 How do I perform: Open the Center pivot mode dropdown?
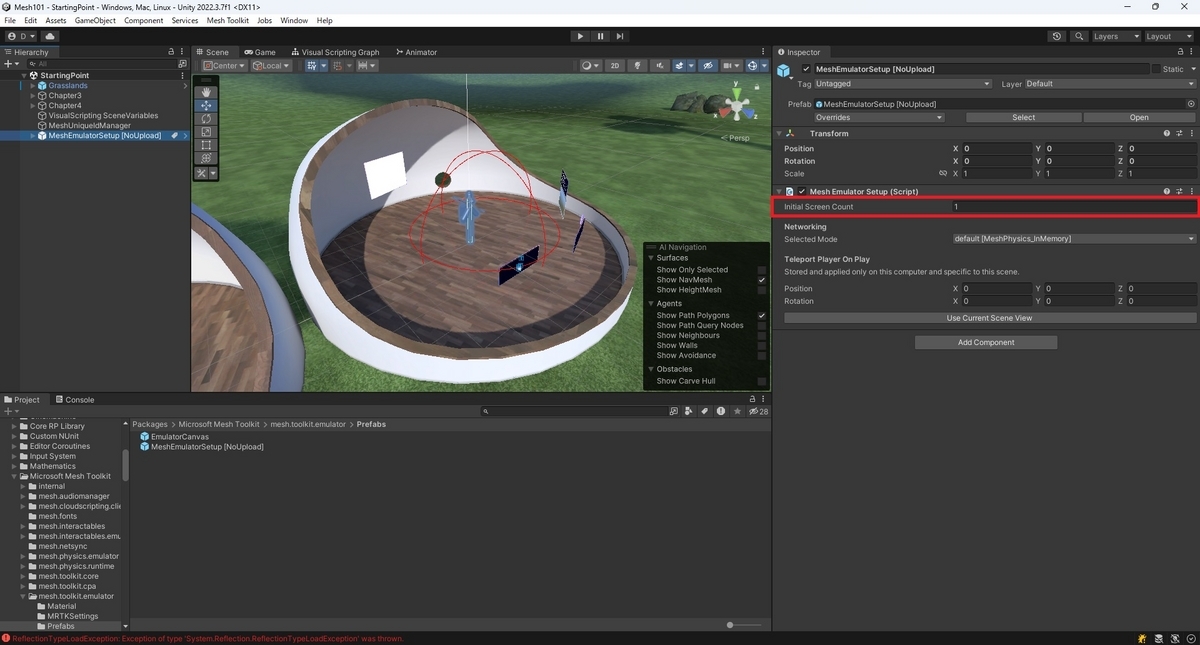pyautogui.click(x=224, y=66)
